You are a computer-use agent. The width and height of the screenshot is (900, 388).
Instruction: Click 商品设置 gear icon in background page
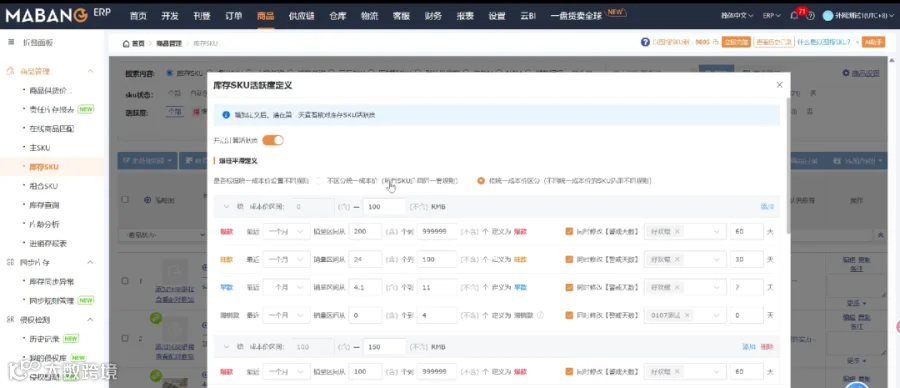[x=845, y=73]
